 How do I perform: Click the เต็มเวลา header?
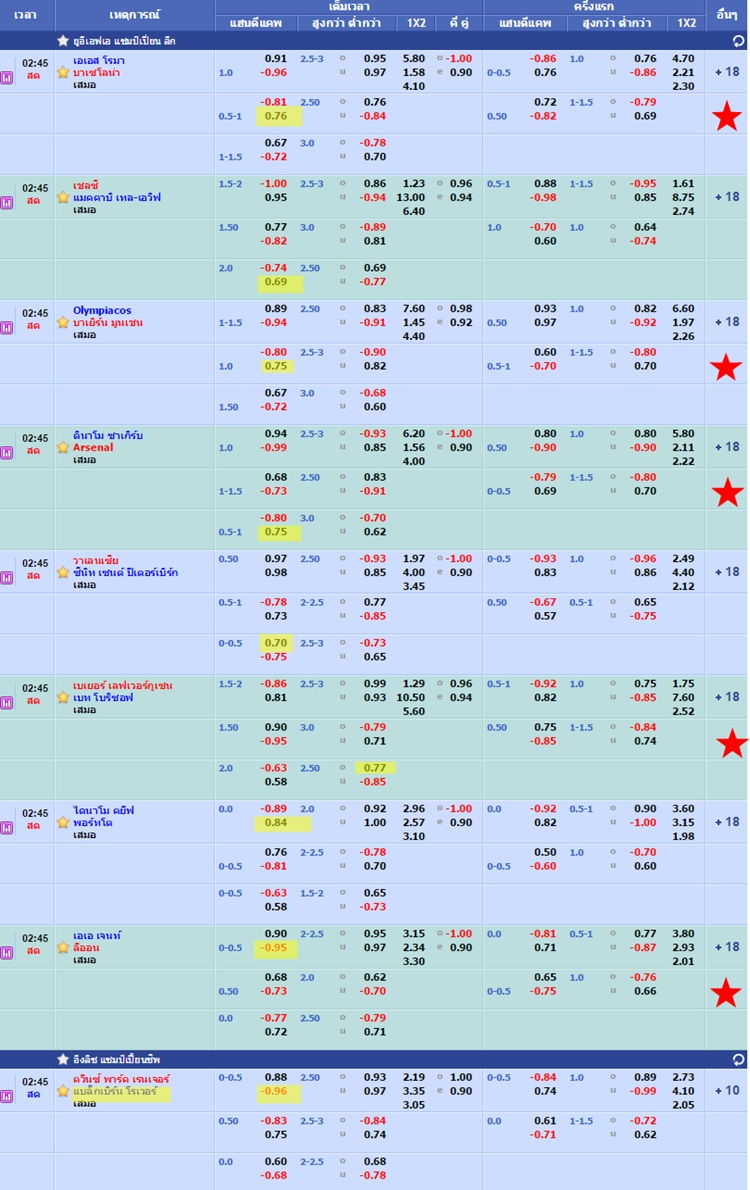[348, 7]
